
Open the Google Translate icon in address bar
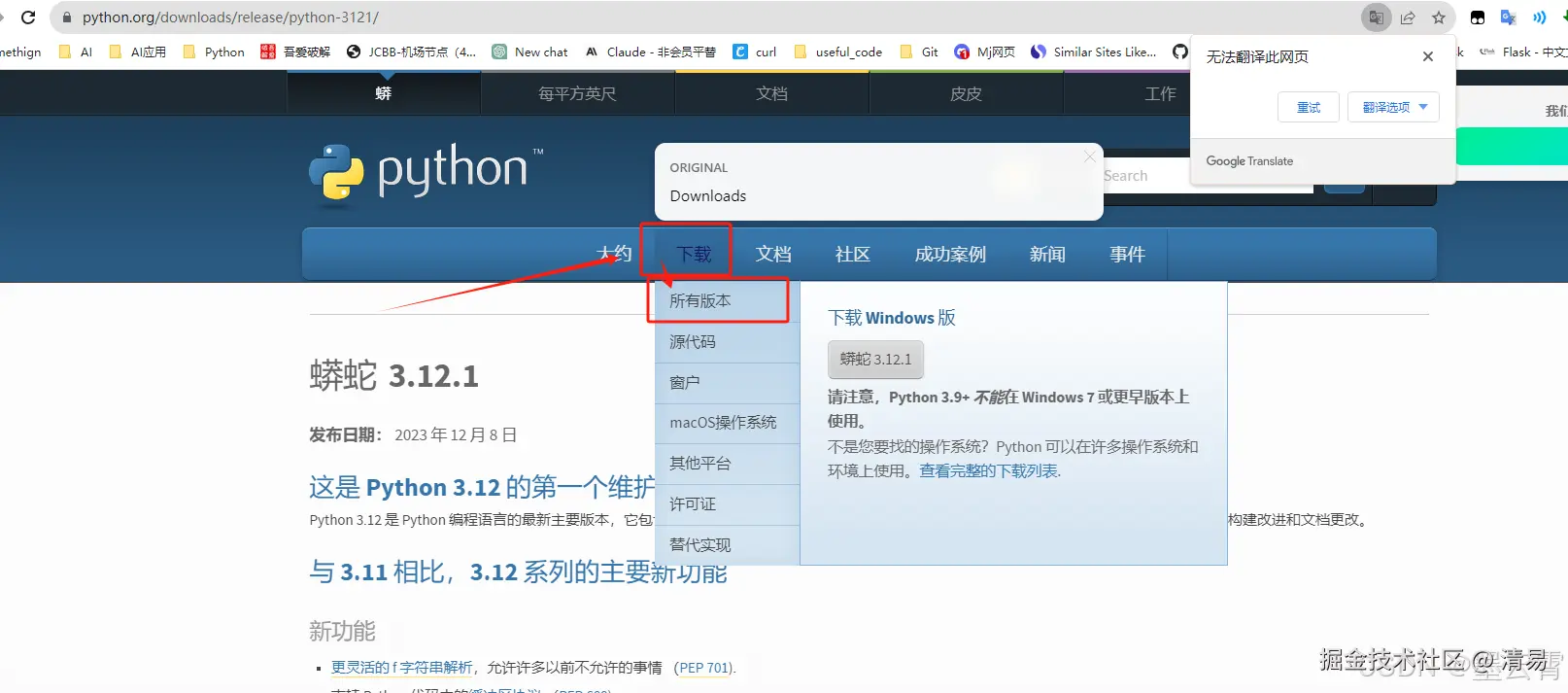(x=1377, y=17)
